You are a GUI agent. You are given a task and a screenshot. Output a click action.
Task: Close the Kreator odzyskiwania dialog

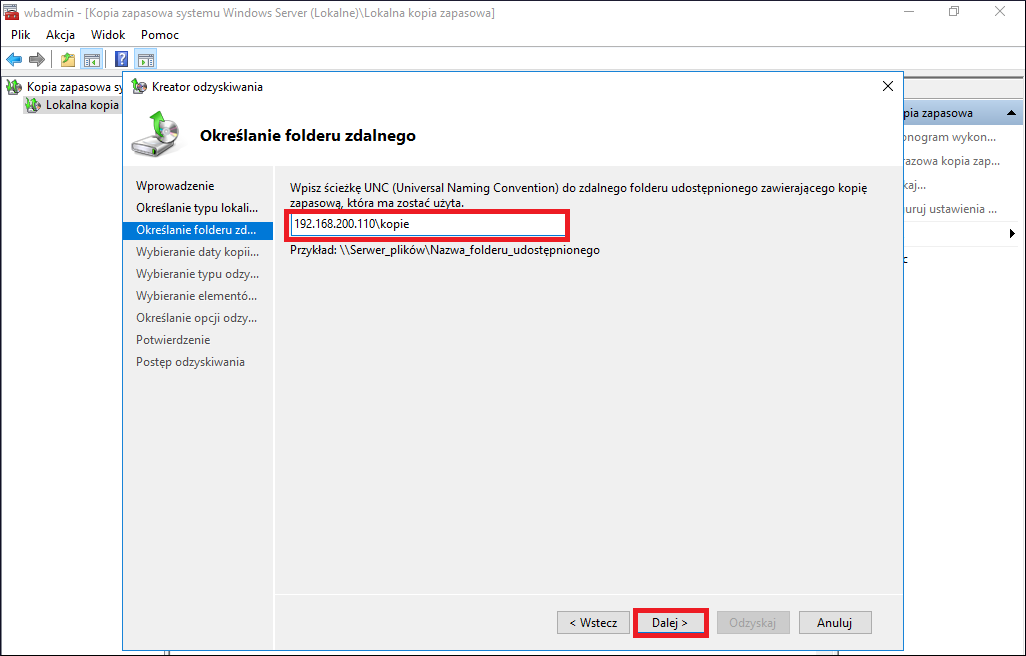click(x=887, y=86)
